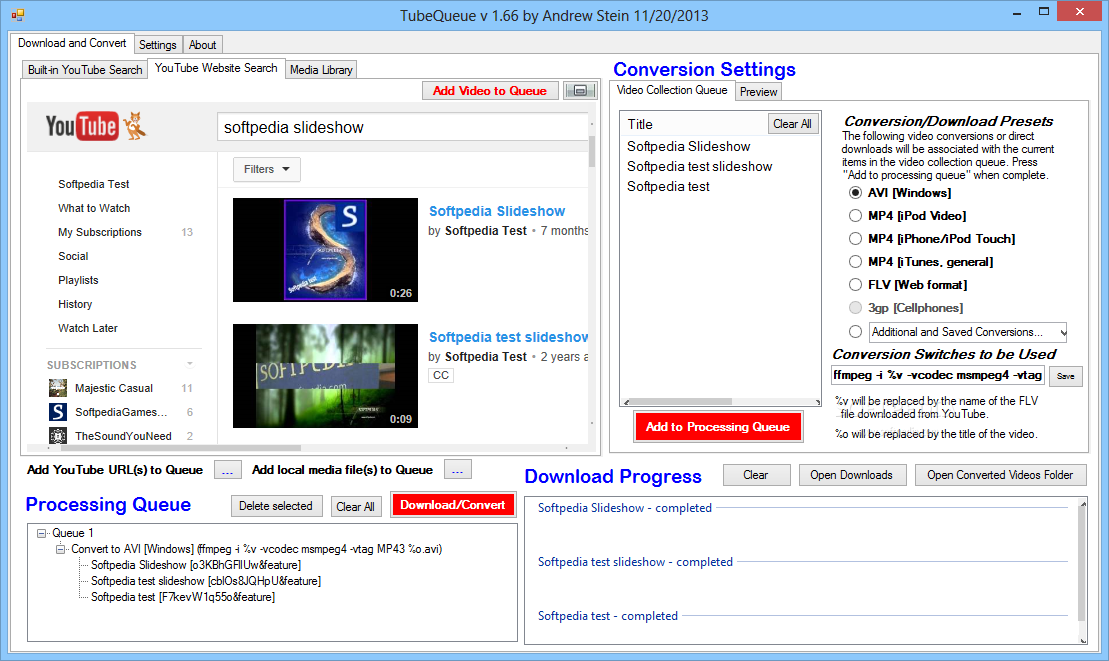Select the MP4 [iPod Video] preset
Image resolution: width=1109 pixels, height=661 pixels.
tap(855, 216)
